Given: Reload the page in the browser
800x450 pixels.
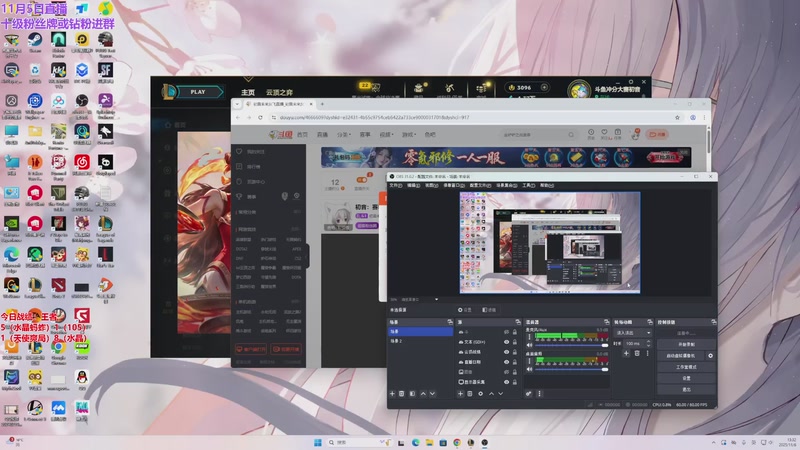Looking at the screenshot, I should [260, 117].
